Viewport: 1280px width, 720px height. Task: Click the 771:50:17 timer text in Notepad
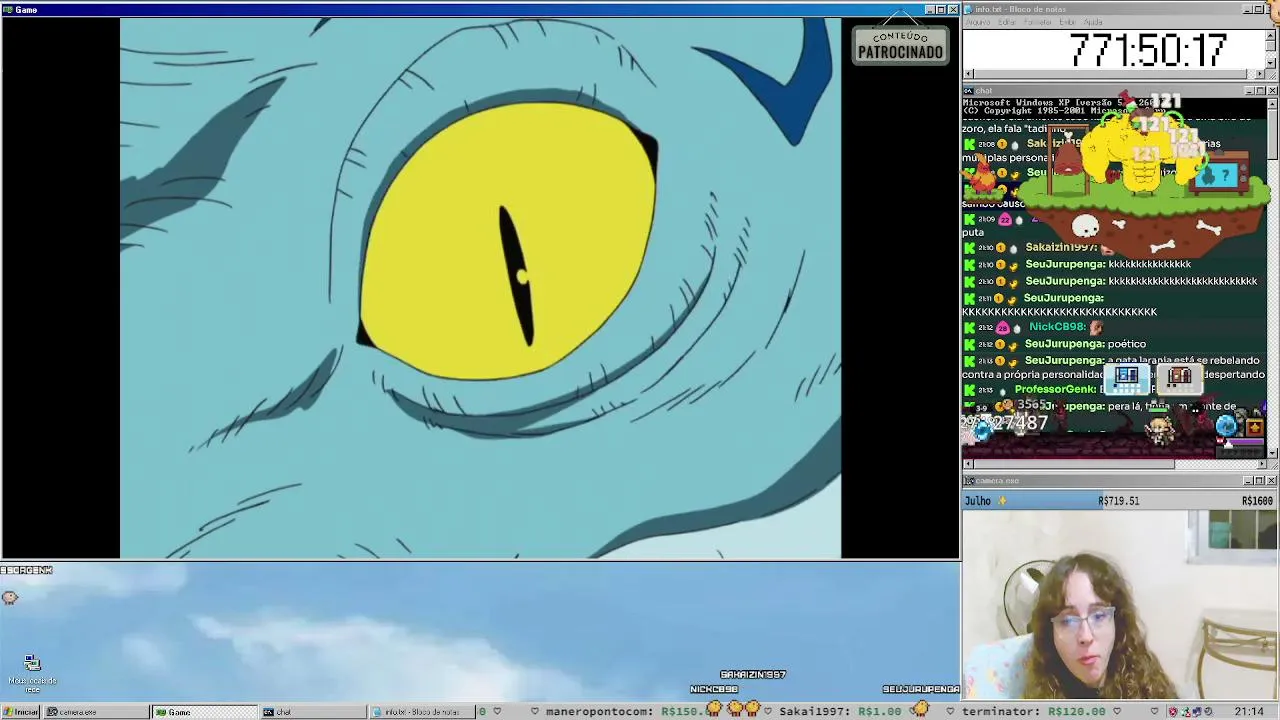1147,50
